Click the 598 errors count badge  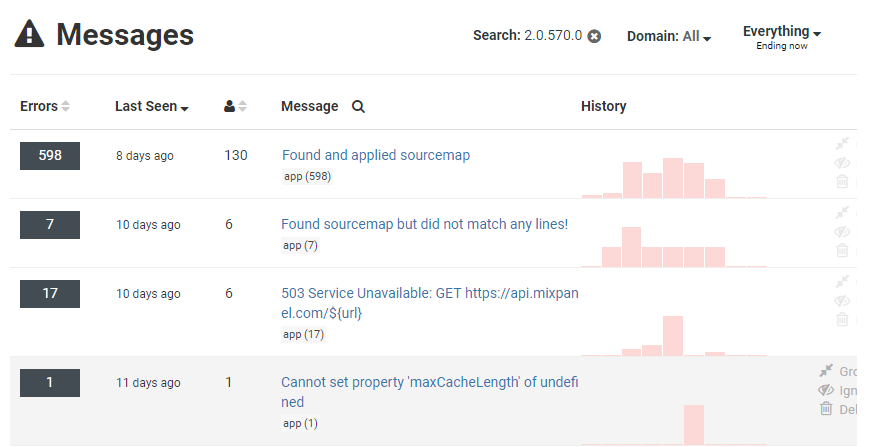click(50, 156)
